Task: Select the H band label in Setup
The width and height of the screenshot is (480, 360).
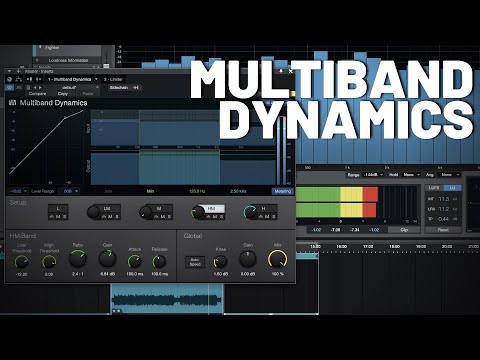Action: [263, 209]
